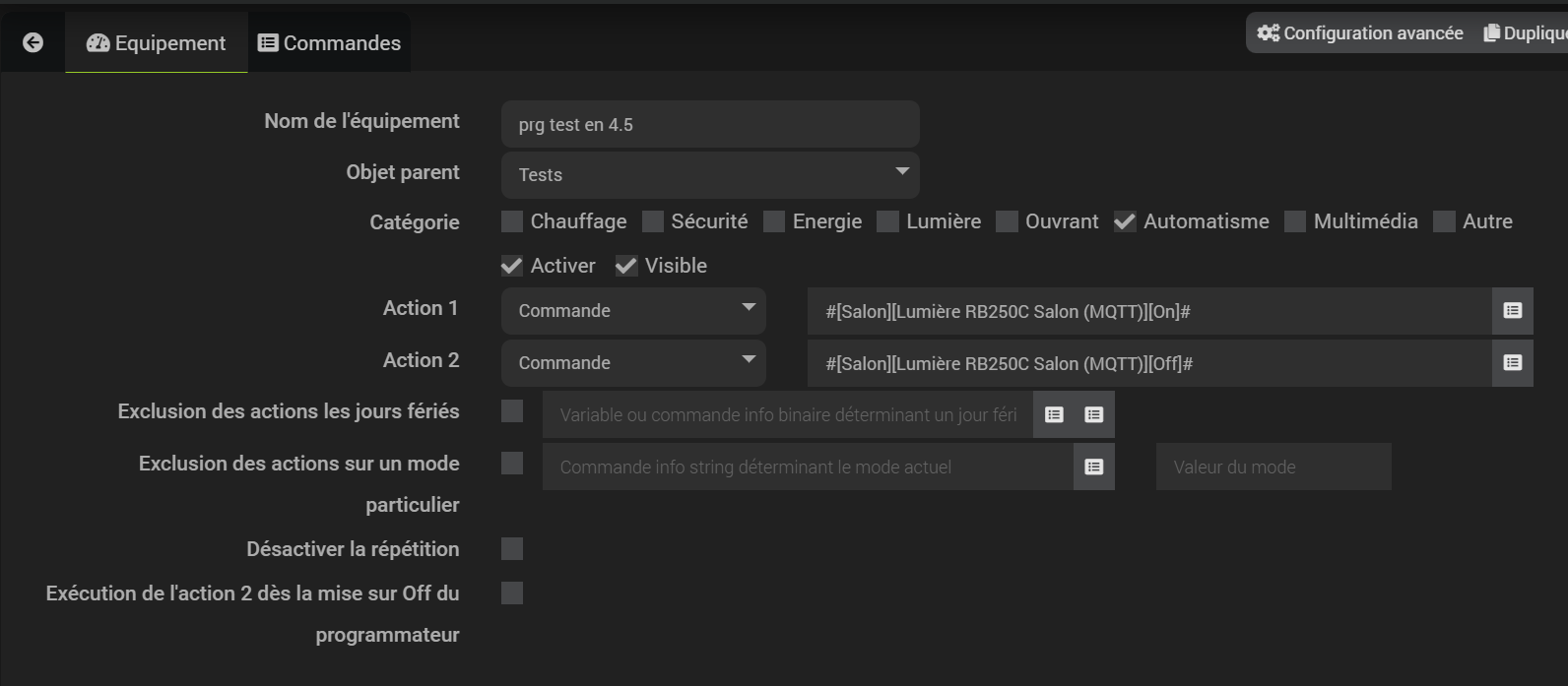The width and height of the screenshot is (1568, 686).
Task: Open the Action 2 type dropdown
Action: 633,363
